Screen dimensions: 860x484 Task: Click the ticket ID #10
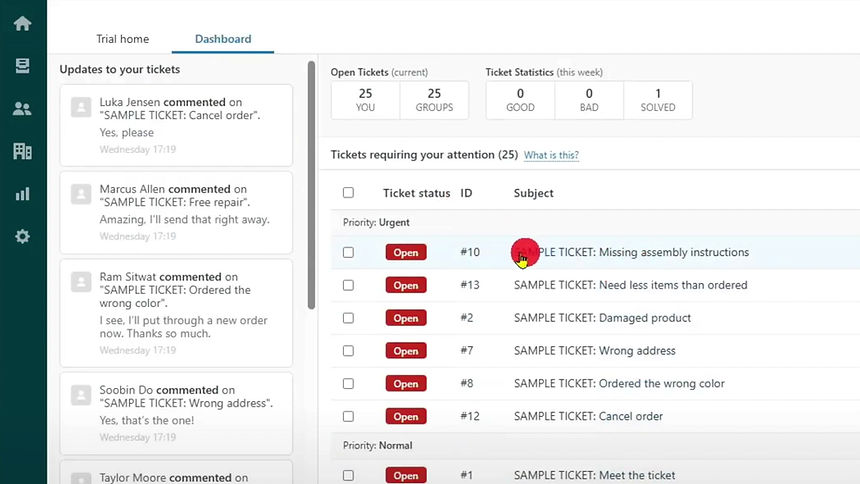(x=470, y=252)
